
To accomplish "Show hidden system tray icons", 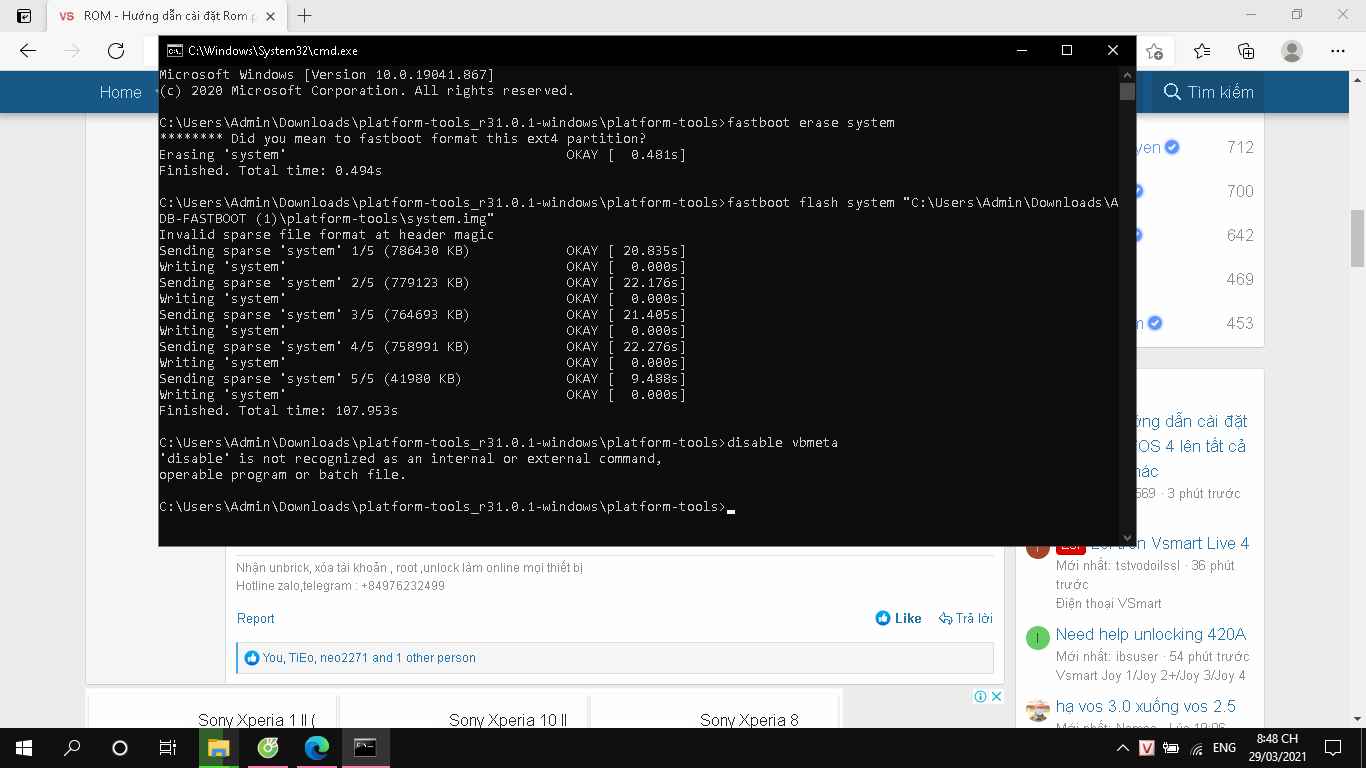I will pos(1123,748).
